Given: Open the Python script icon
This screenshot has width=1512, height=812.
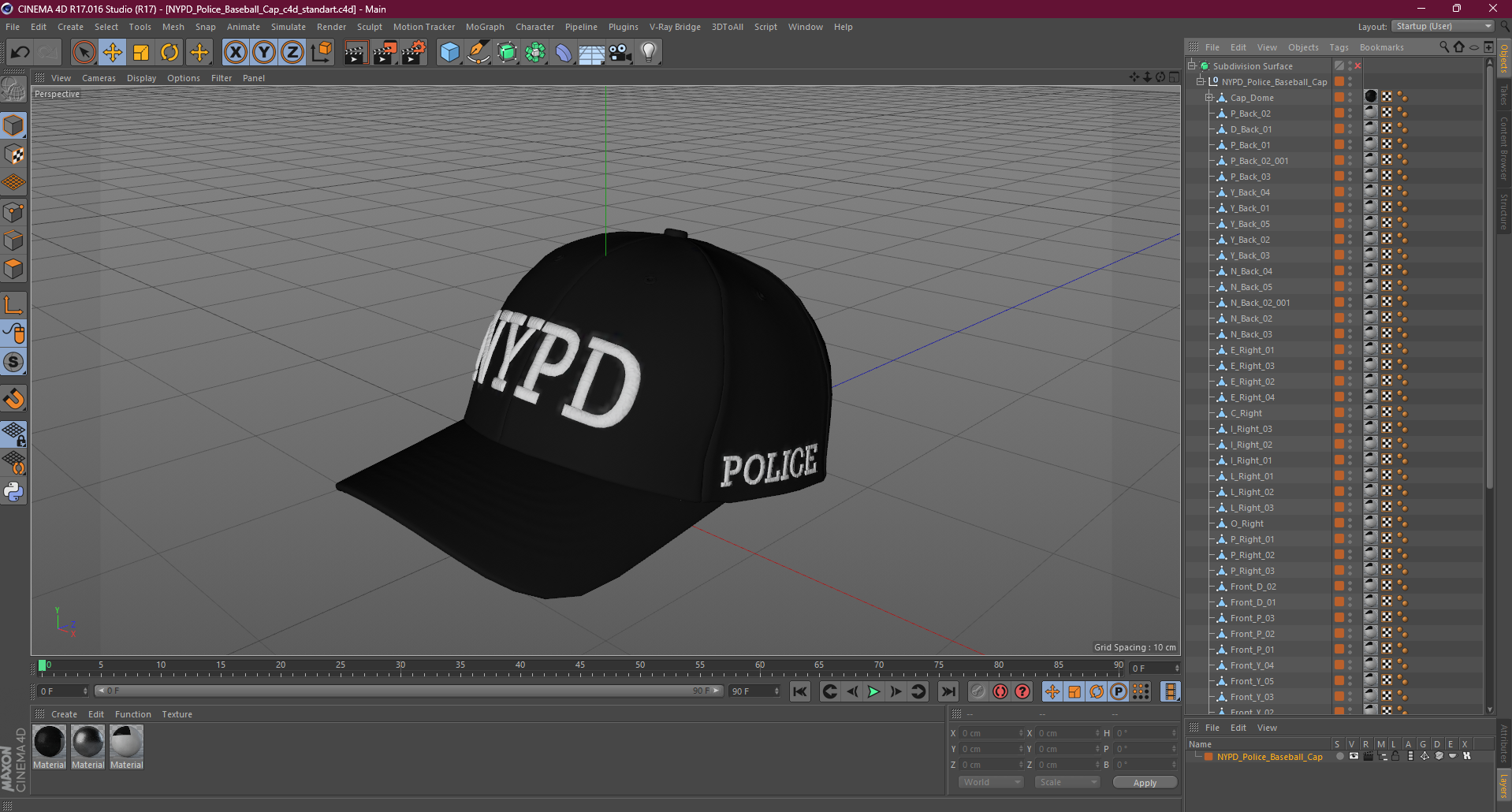Looking at the screenshot, I should [13, 493].
